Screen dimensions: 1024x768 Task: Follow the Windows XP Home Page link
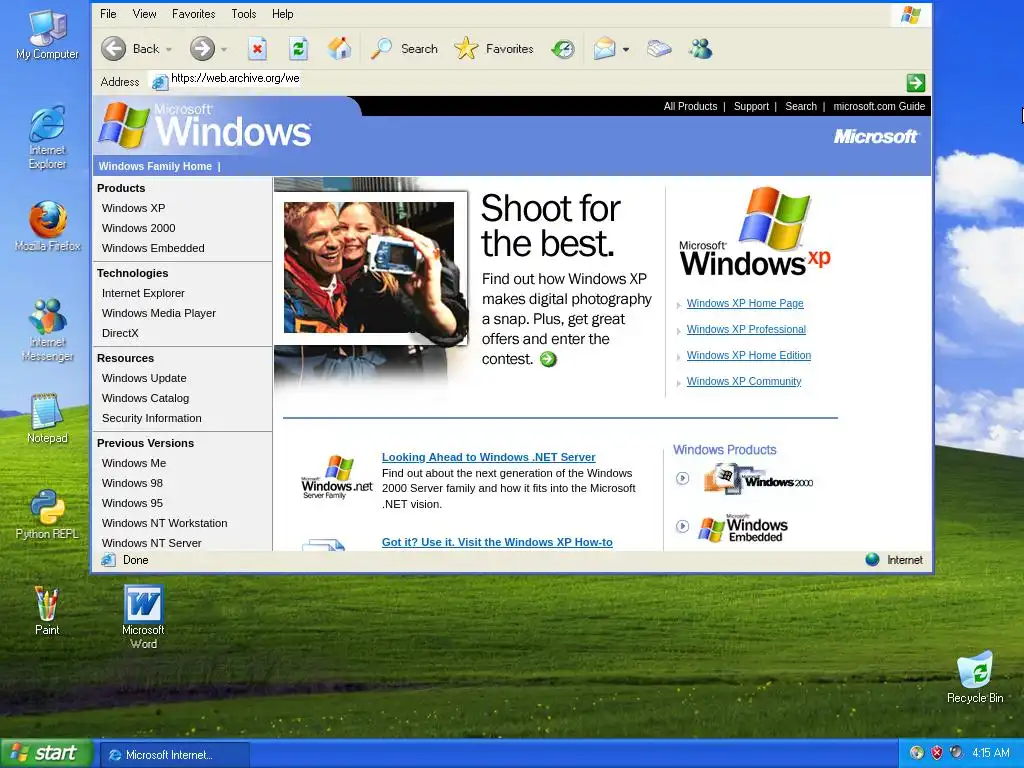tap(745, 303)
